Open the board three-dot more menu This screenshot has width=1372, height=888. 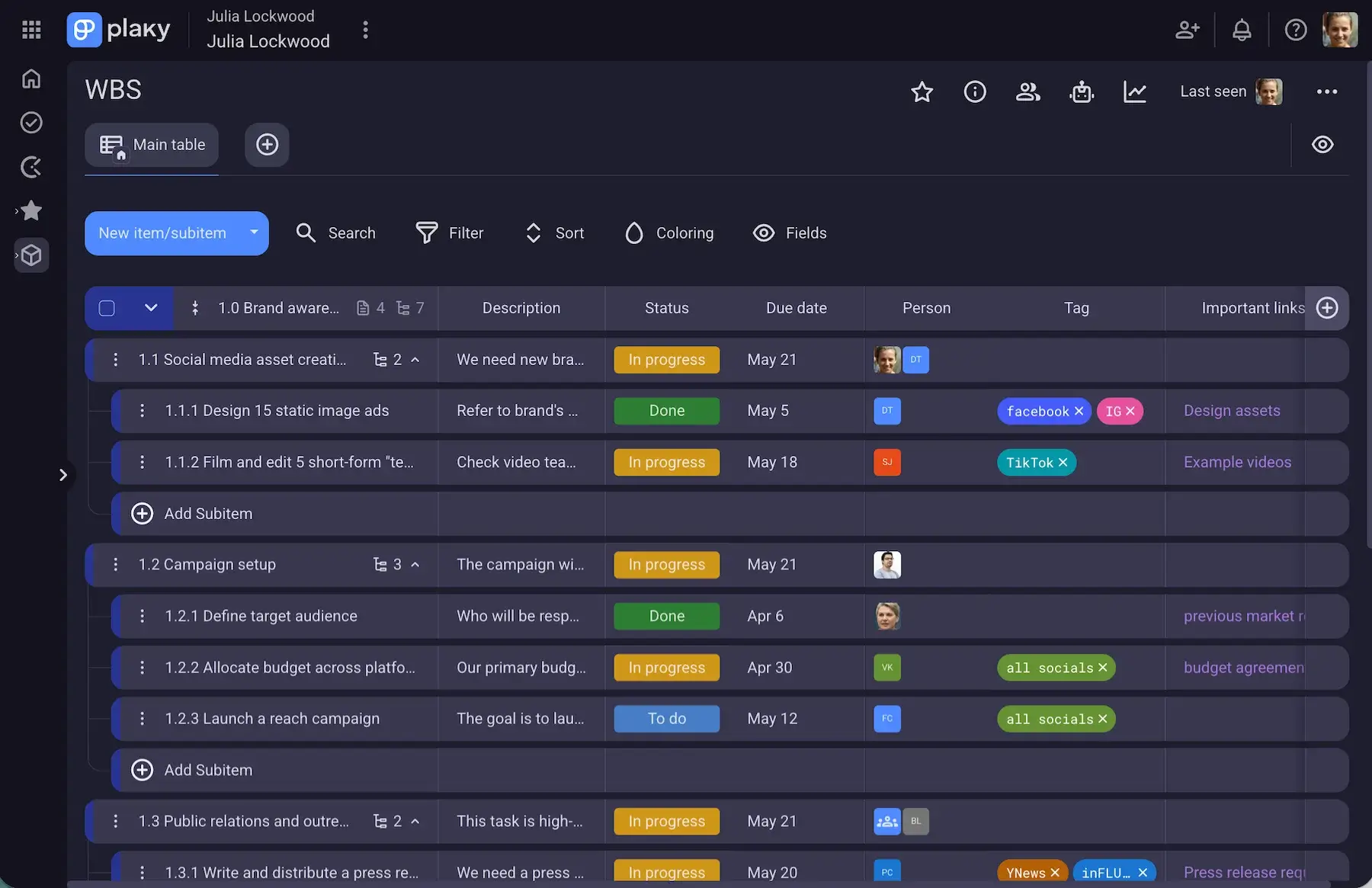[x=1326, y=92]
